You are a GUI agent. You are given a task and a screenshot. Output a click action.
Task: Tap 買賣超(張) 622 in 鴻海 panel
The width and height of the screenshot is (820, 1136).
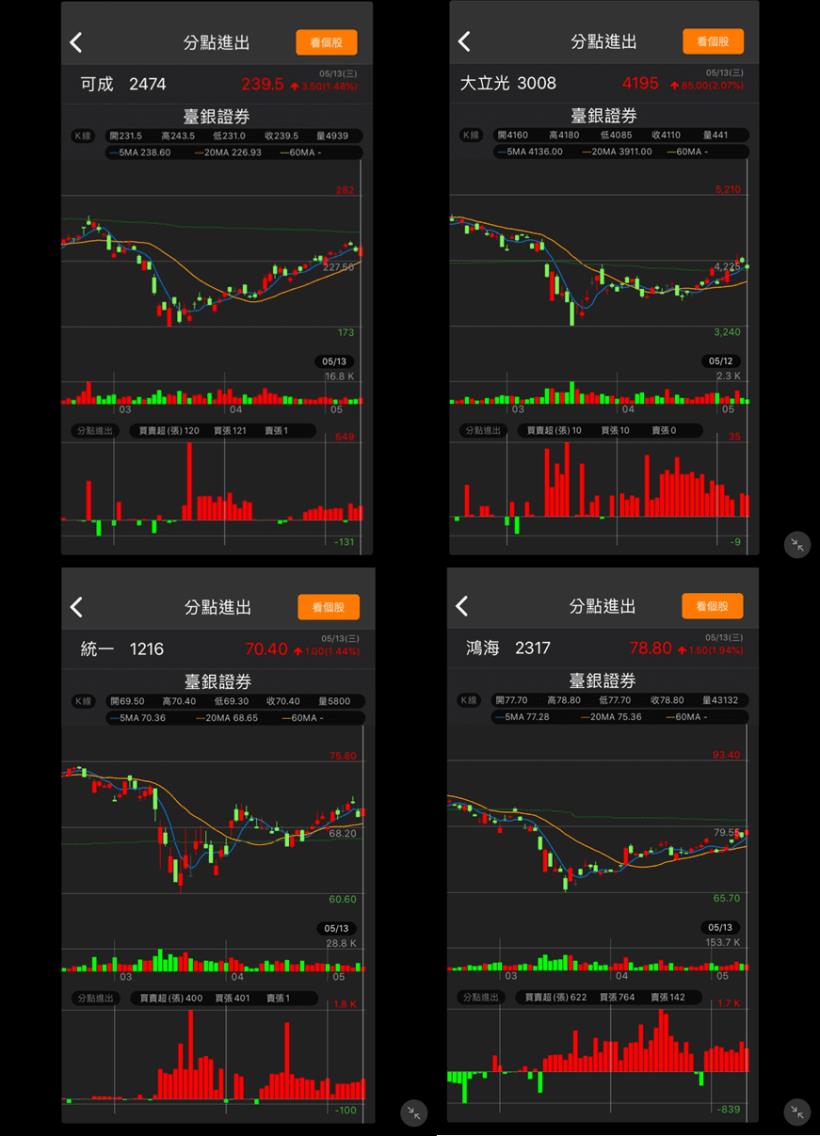(x=556, y=997)
